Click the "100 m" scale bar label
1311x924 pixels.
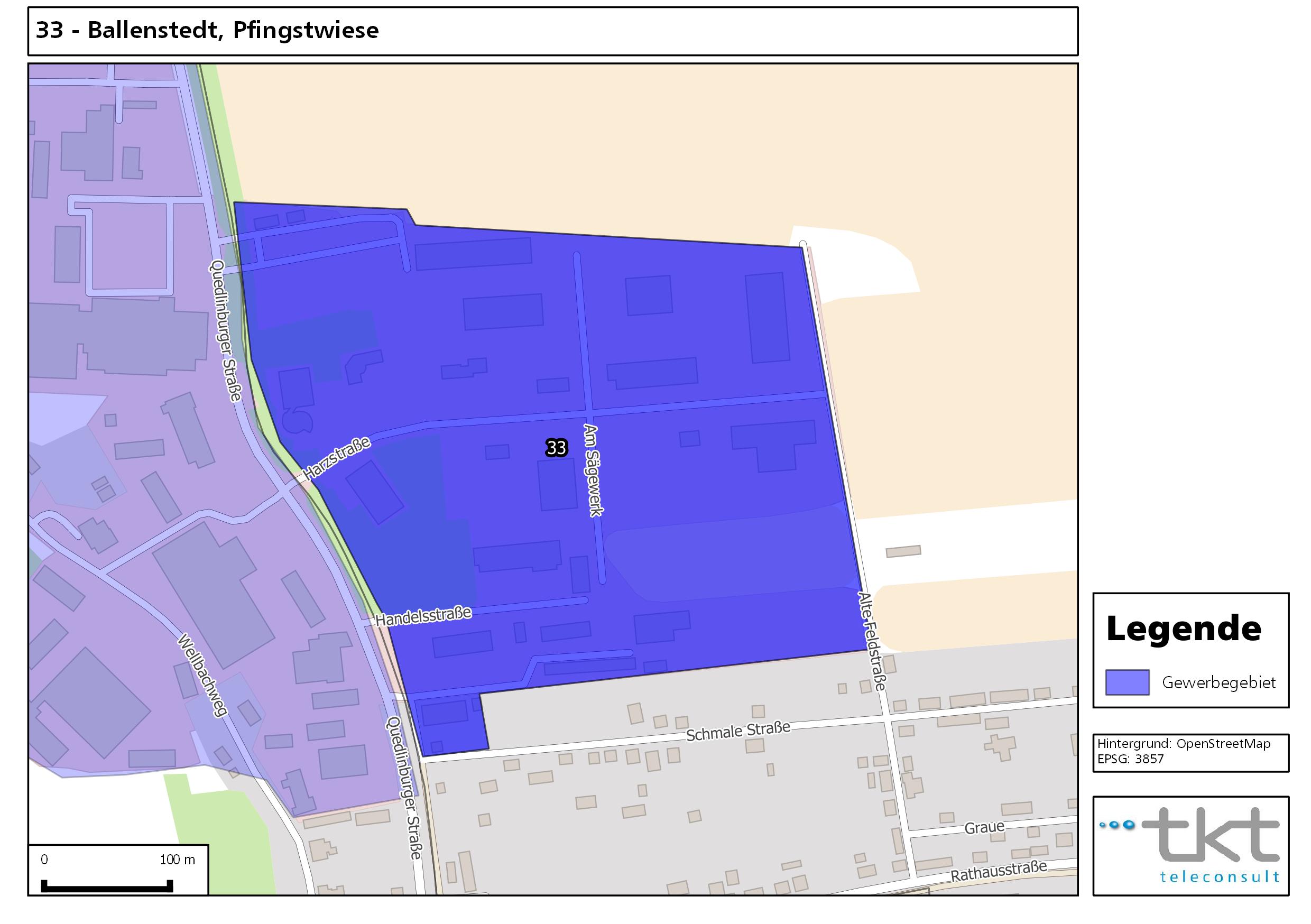click(x=177, y=860)
